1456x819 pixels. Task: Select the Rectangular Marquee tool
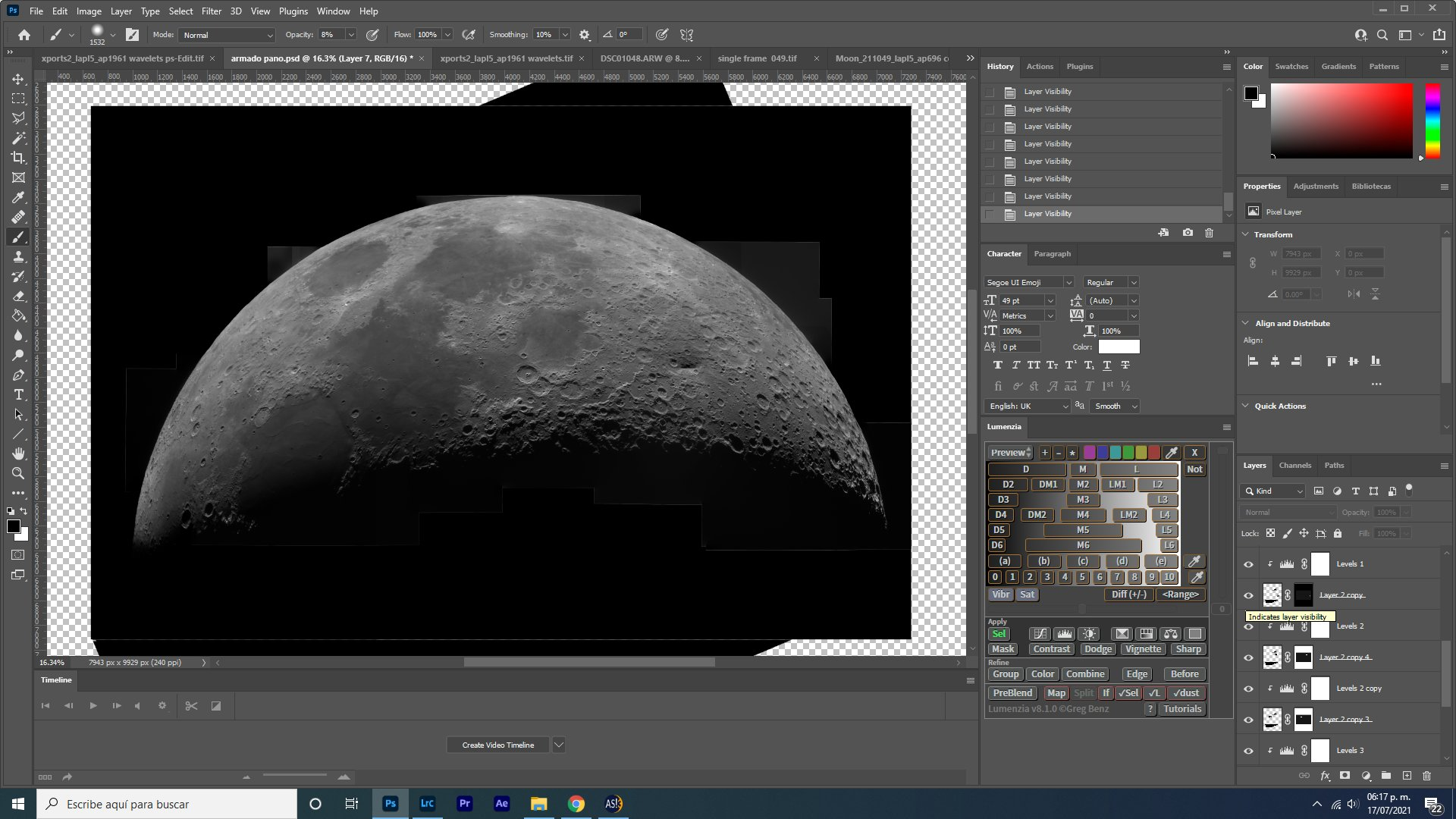[x=18, y=99]
